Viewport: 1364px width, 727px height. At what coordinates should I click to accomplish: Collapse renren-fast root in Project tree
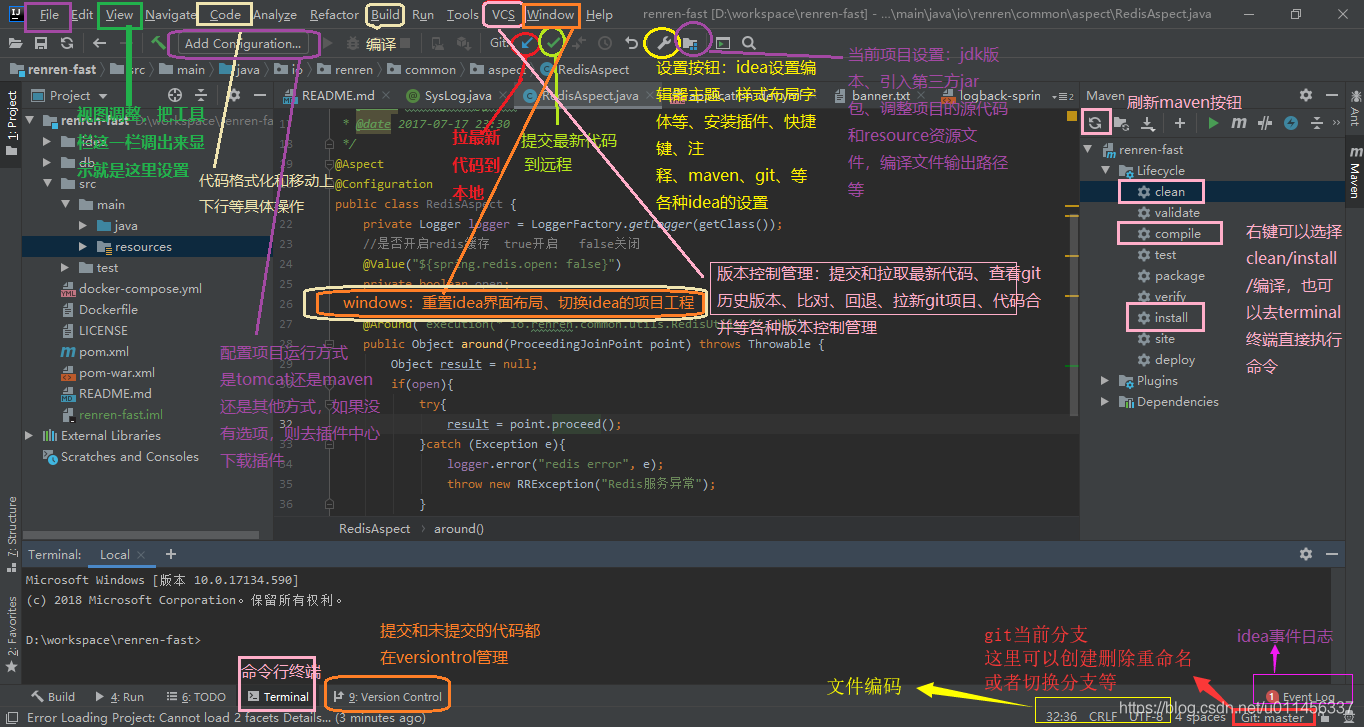click(x=30, y=121)
